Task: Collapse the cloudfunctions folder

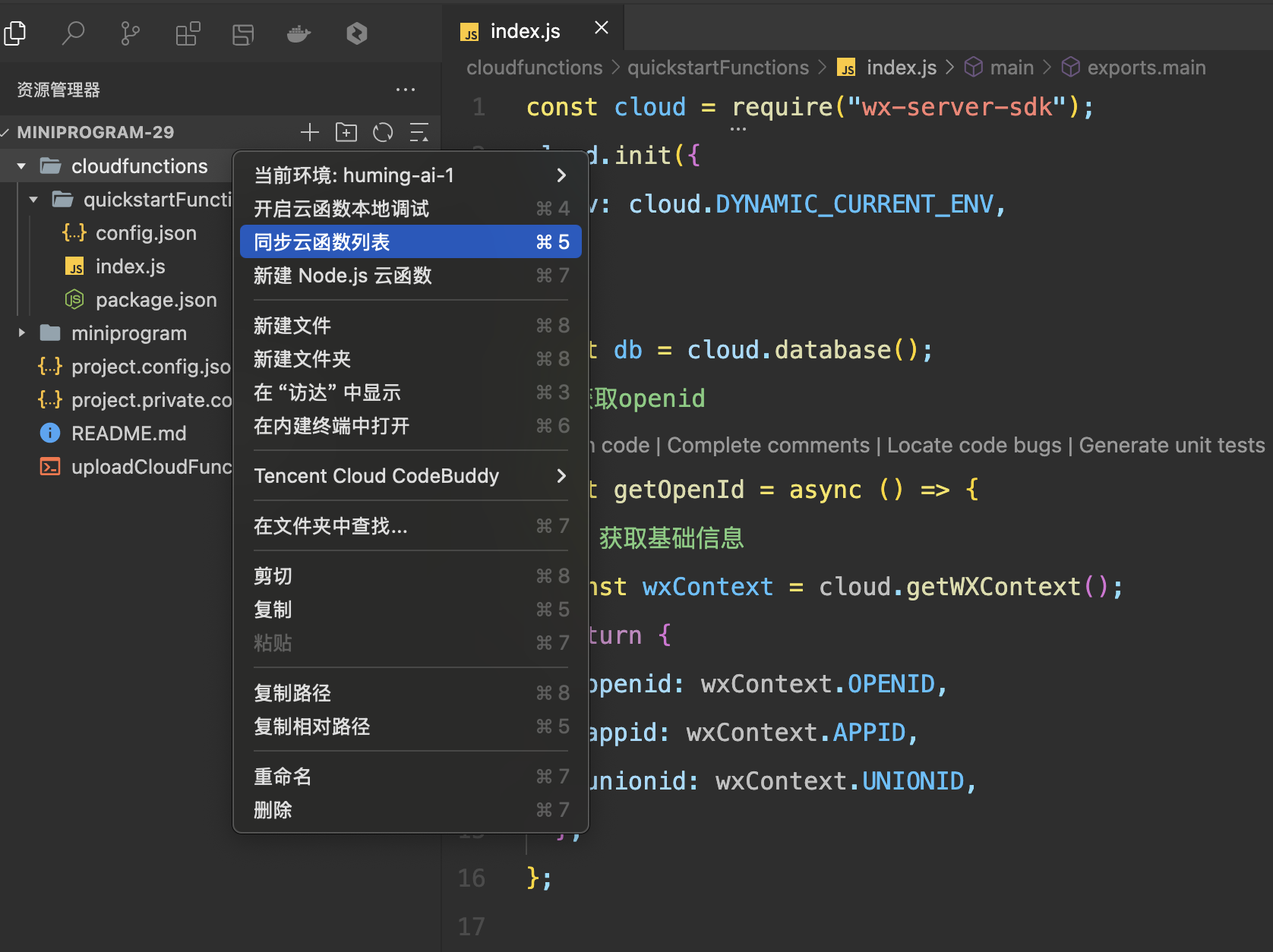Action: pos(21,165)
